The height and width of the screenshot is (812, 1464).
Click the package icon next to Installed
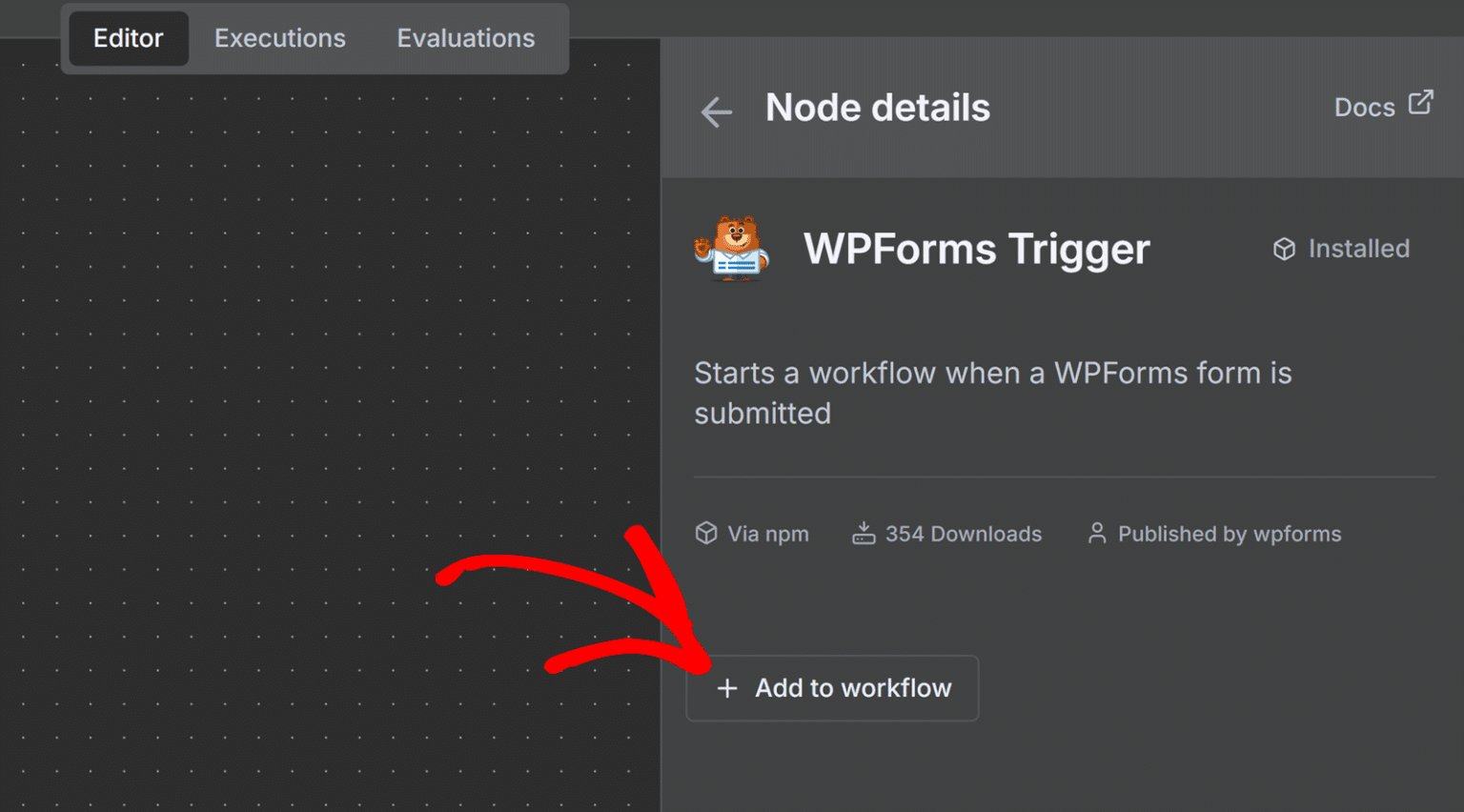pyautogui.click(x=1285, y=249)
